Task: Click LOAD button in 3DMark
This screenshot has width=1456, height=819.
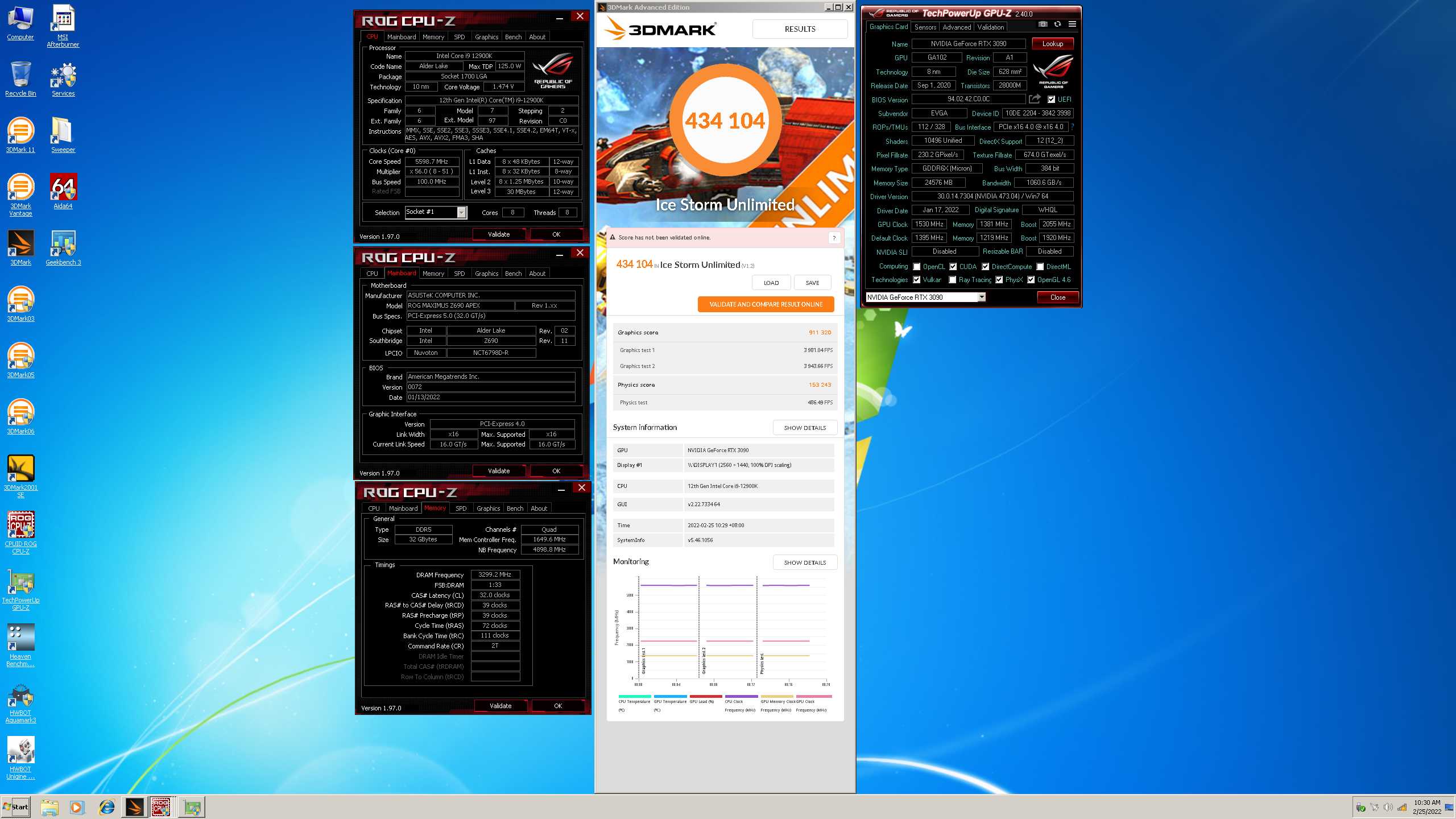Action: point(771,283)
